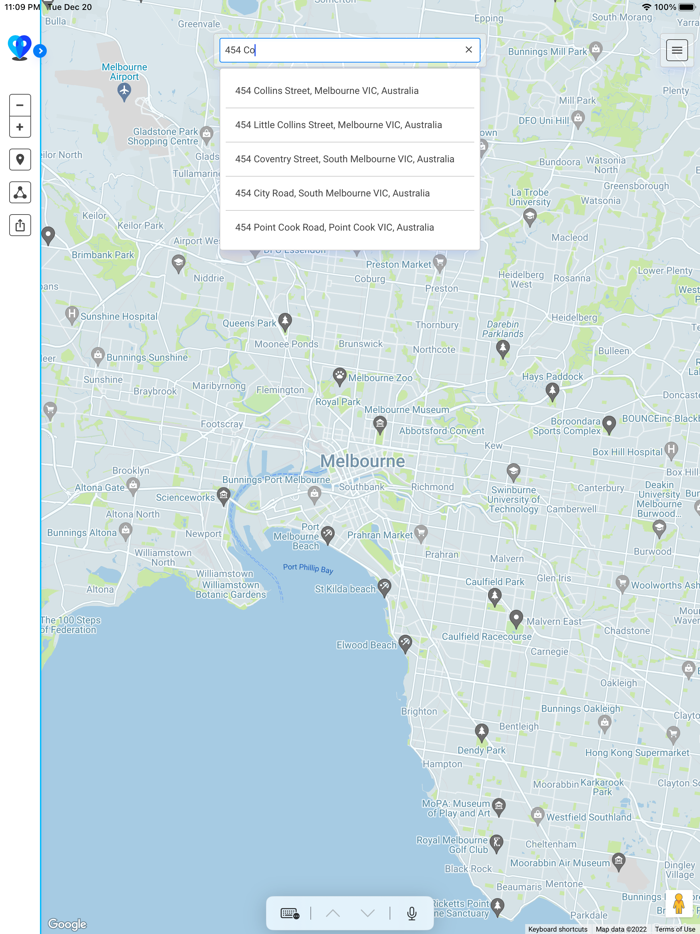Image resolution: width=700 pixels, height=934 pixels.
Task: Click the search box containing 454 Co
Action: tap(350, 50)
